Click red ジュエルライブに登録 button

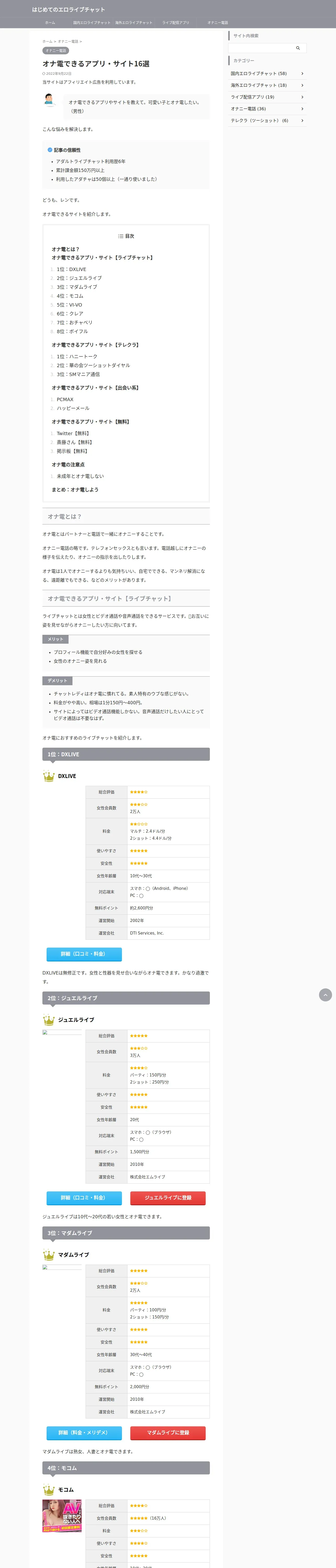click(x=168, y=1197)
